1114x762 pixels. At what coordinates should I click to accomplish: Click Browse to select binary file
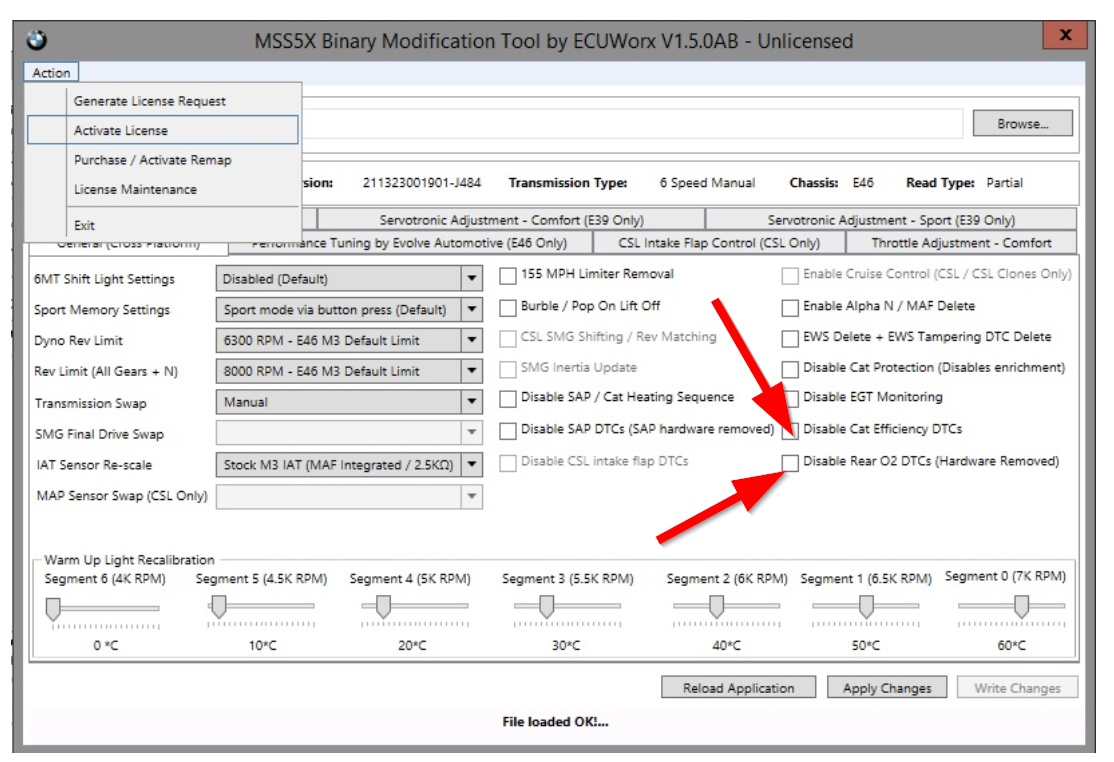[1022, 124]
